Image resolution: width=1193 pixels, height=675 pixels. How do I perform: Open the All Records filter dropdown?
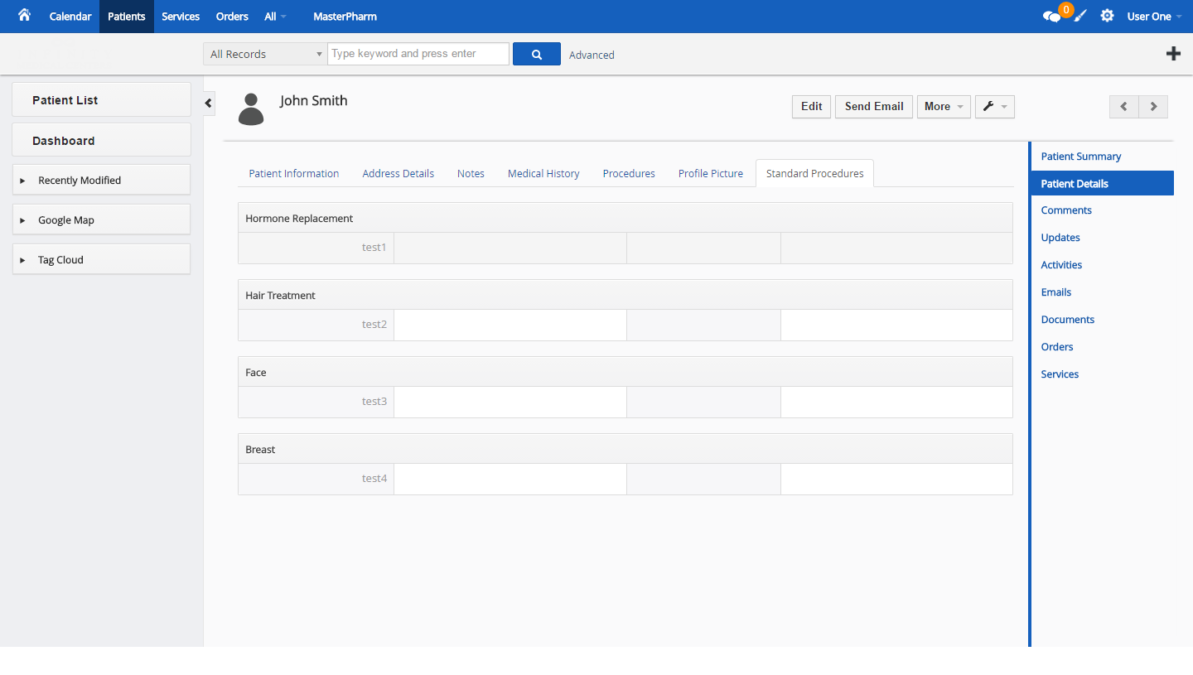point(263,53)
